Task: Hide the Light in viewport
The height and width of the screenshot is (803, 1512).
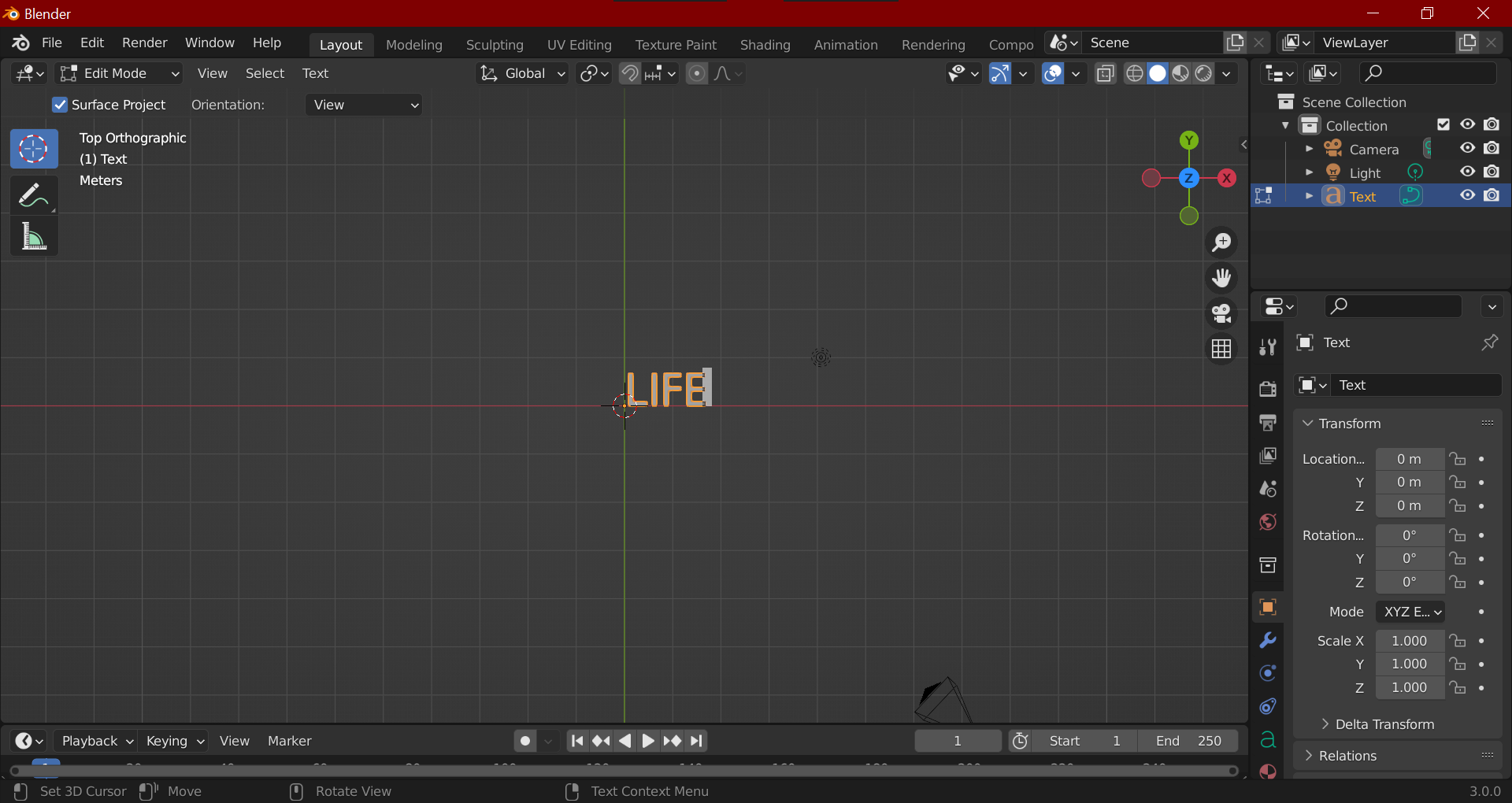Action: (1467, 172)
